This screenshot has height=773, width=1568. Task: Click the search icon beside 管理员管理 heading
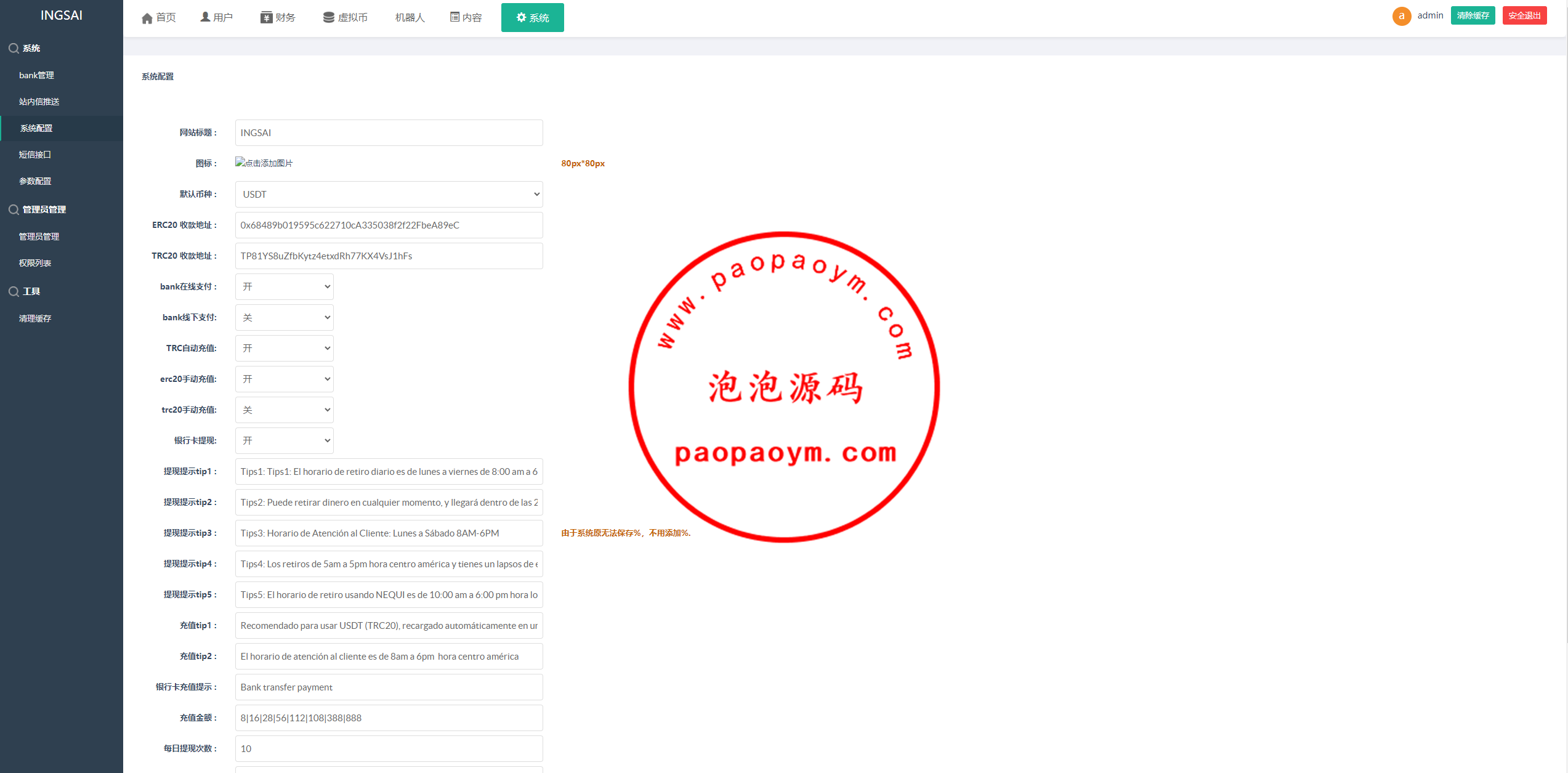14,209
